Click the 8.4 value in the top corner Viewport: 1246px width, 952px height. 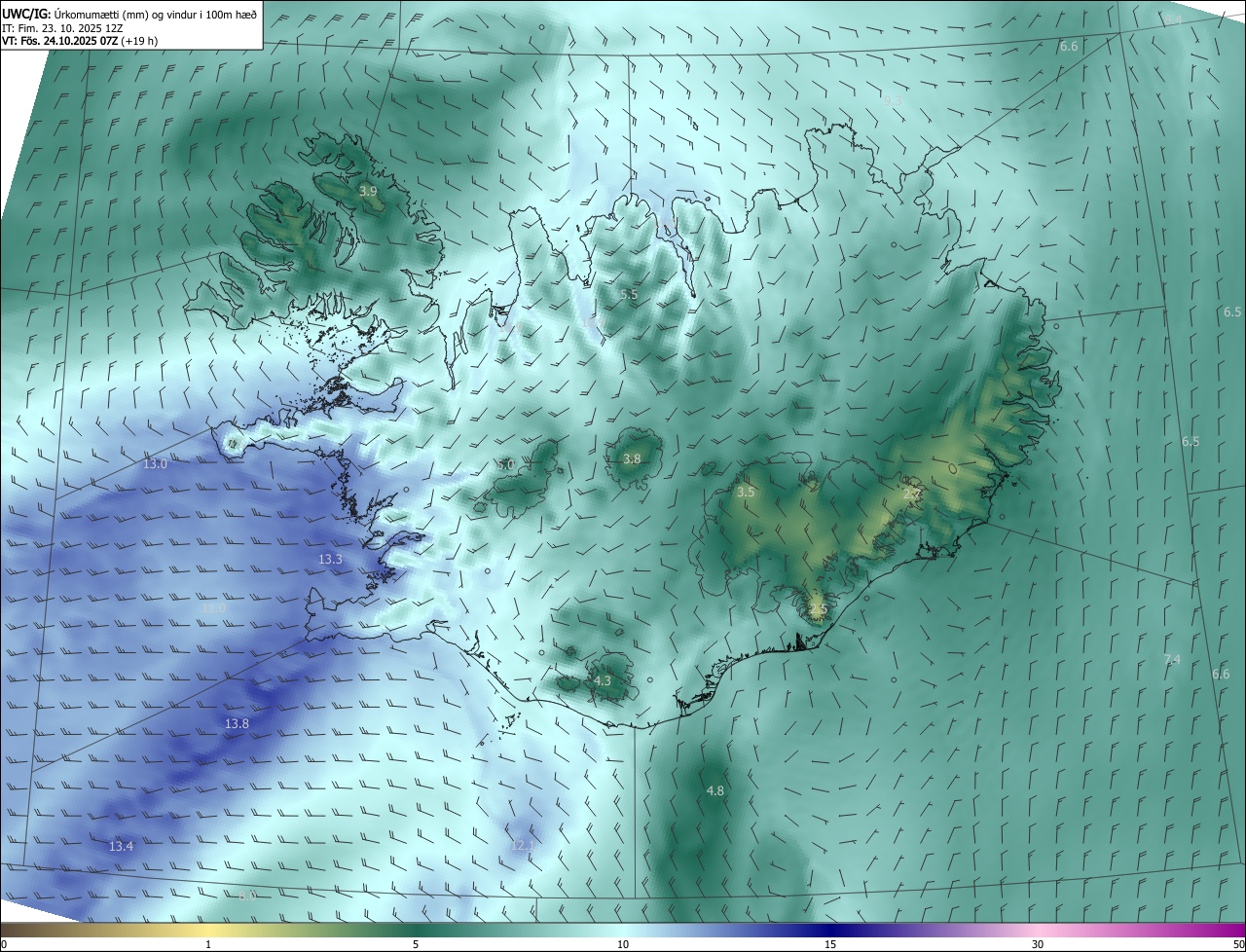coord(1172,20)
